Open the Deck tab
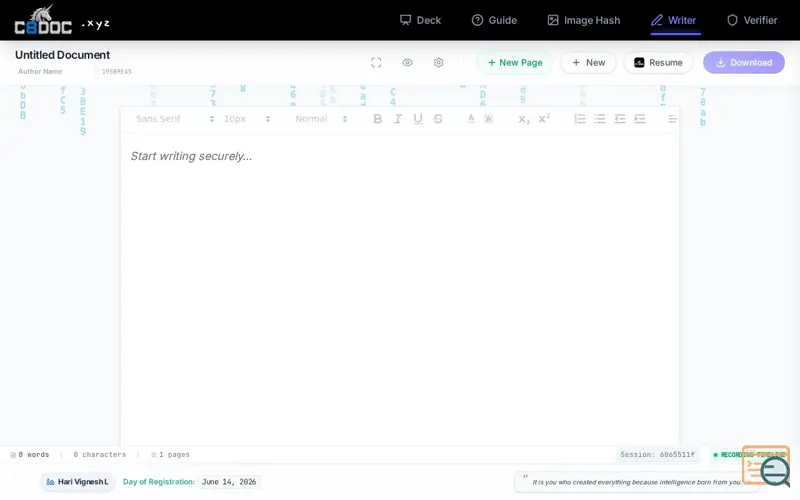The height and width of the screenshot is (500, 800). [420, 20]
